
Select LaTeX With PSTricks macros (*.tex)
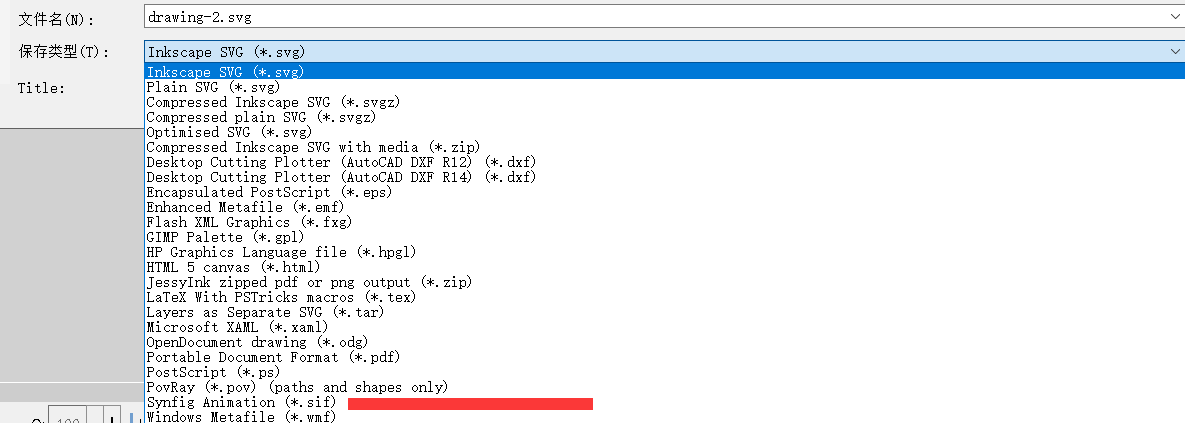(281, 297)
